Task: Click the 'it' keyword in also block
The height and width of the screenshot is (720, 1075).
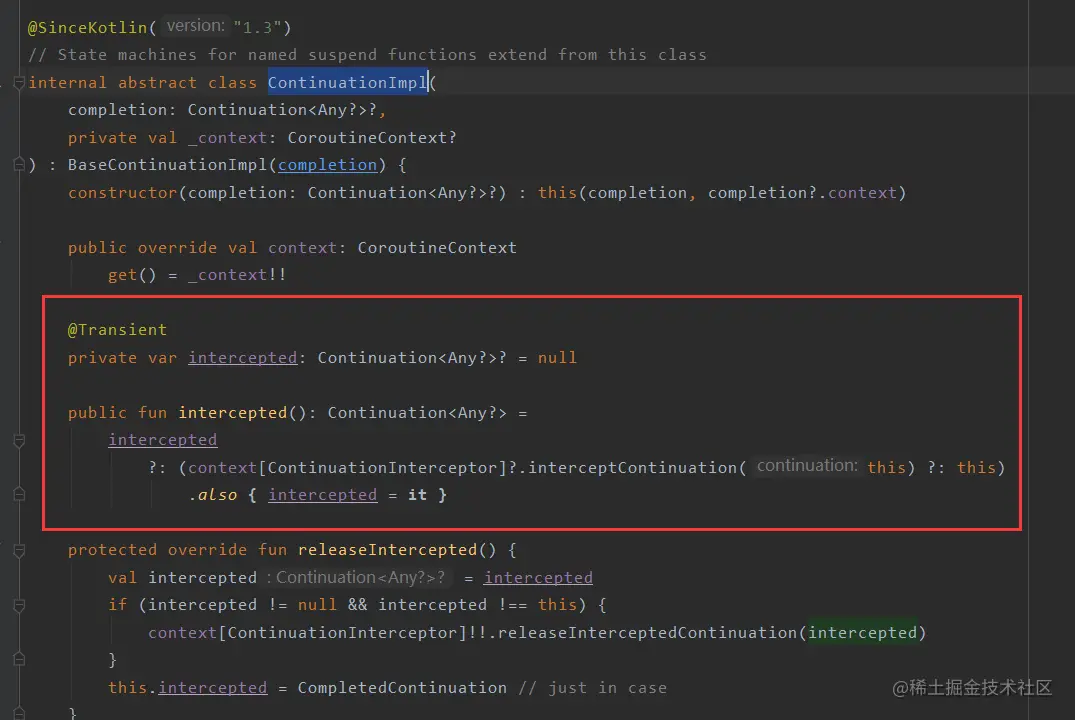Action: (418, 495)
